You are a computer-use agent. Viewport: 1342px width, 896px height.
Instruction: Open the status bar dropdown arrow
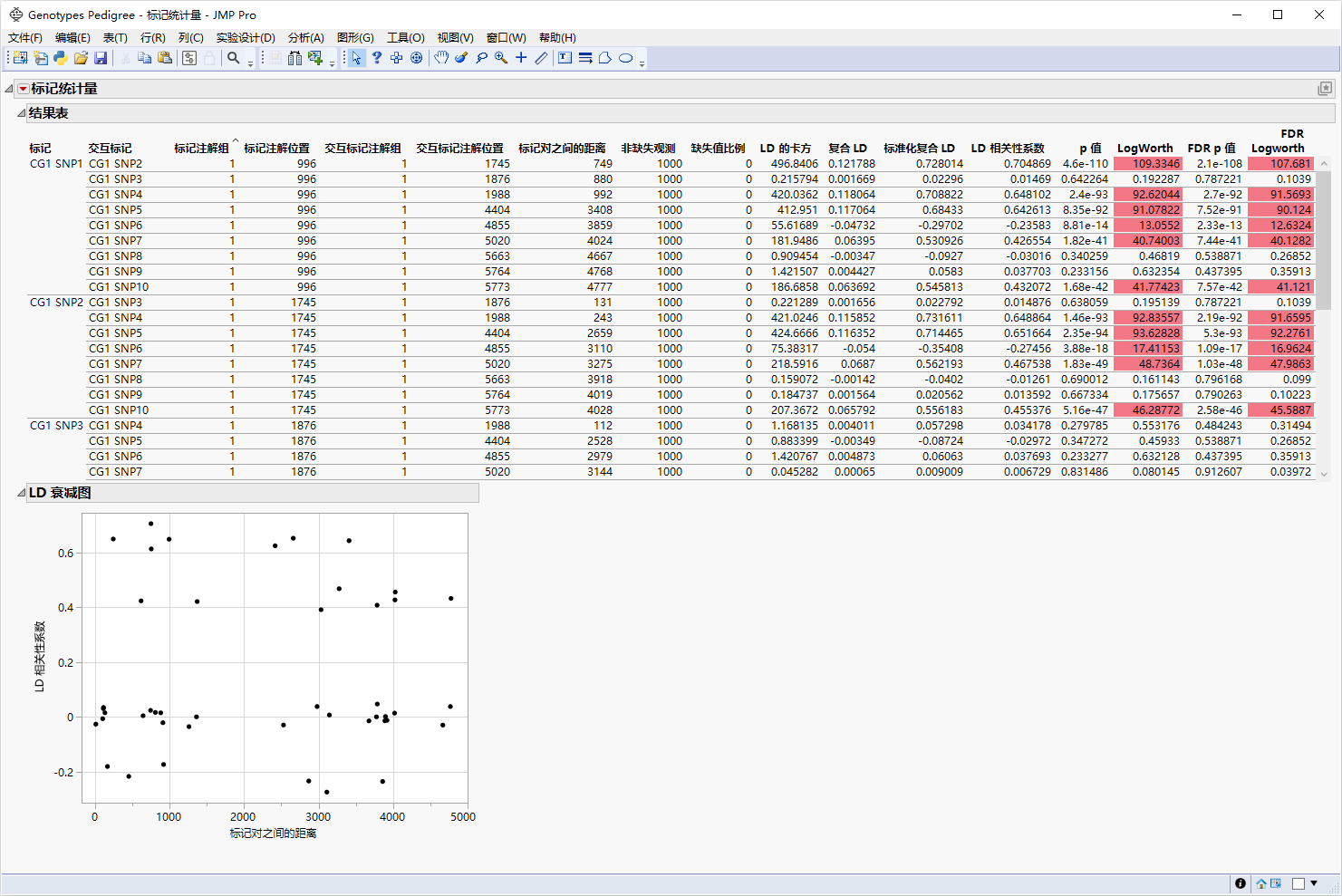click(x=1314, y=883)
